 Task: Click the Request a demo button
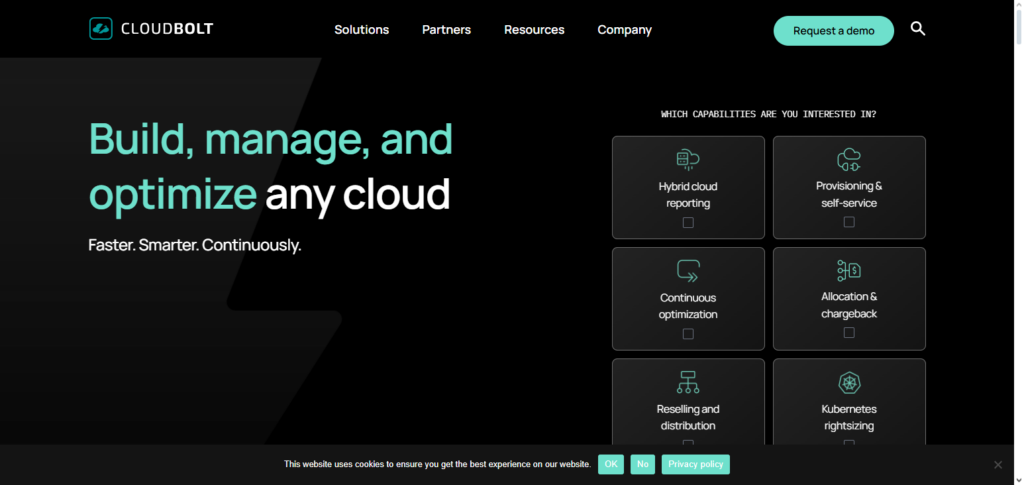[833, 30]
